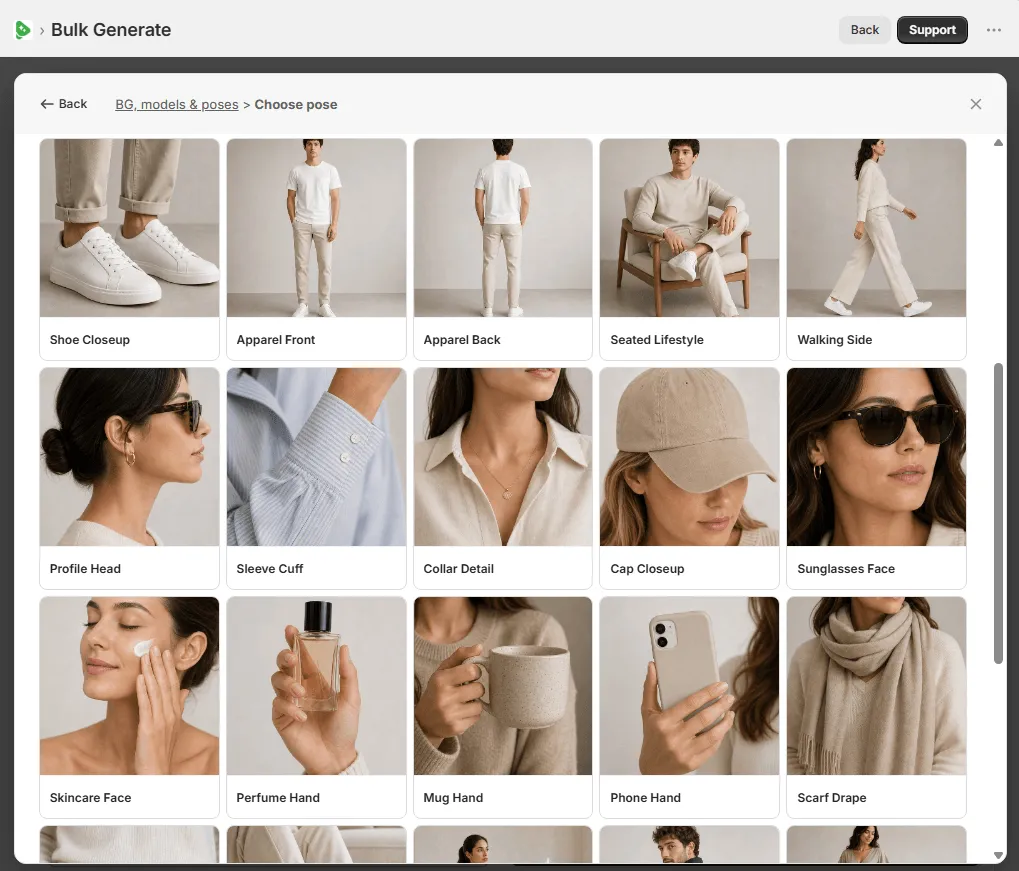Viewport: 1019px width, 871px height.
Task: Click the scrollbar down arrow
Action: 998,855
